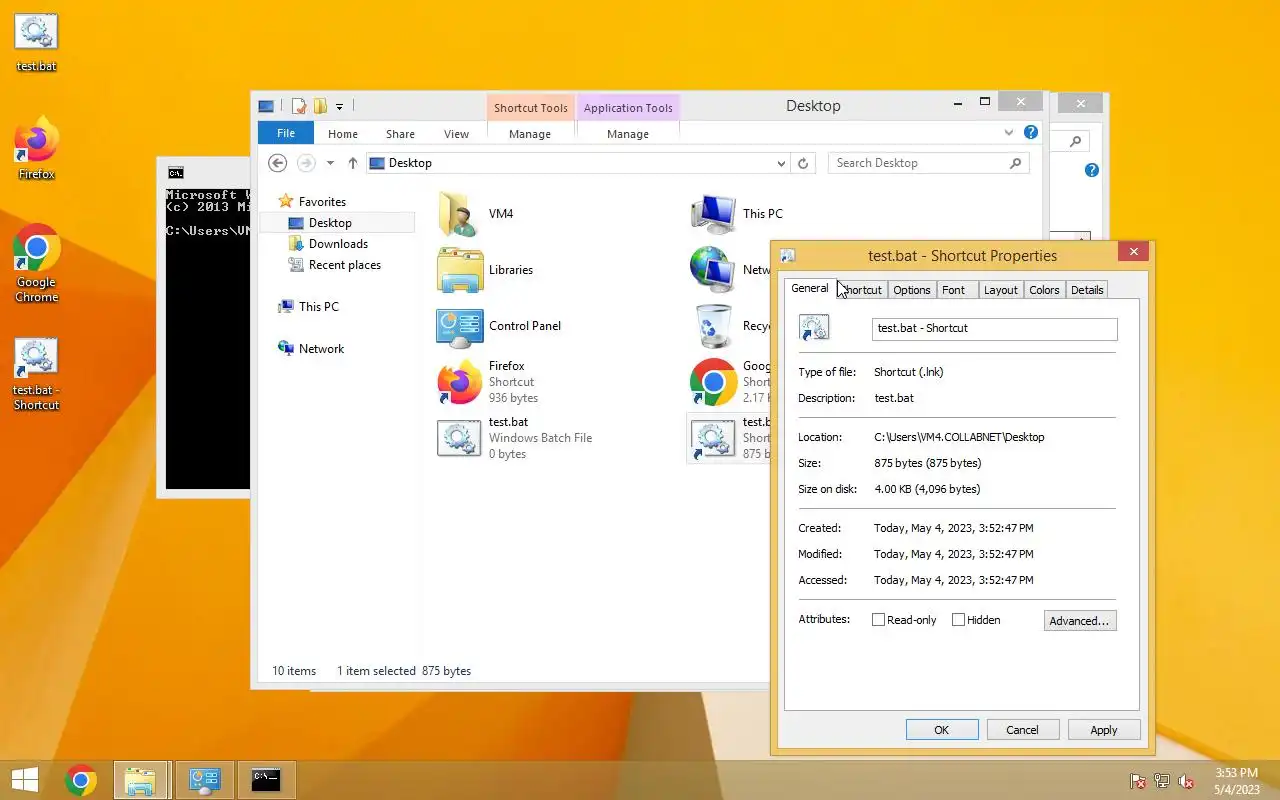Open Manage tab under Application Tools
This screenshot has width=1280, height=800.
[x=628, y=133]
